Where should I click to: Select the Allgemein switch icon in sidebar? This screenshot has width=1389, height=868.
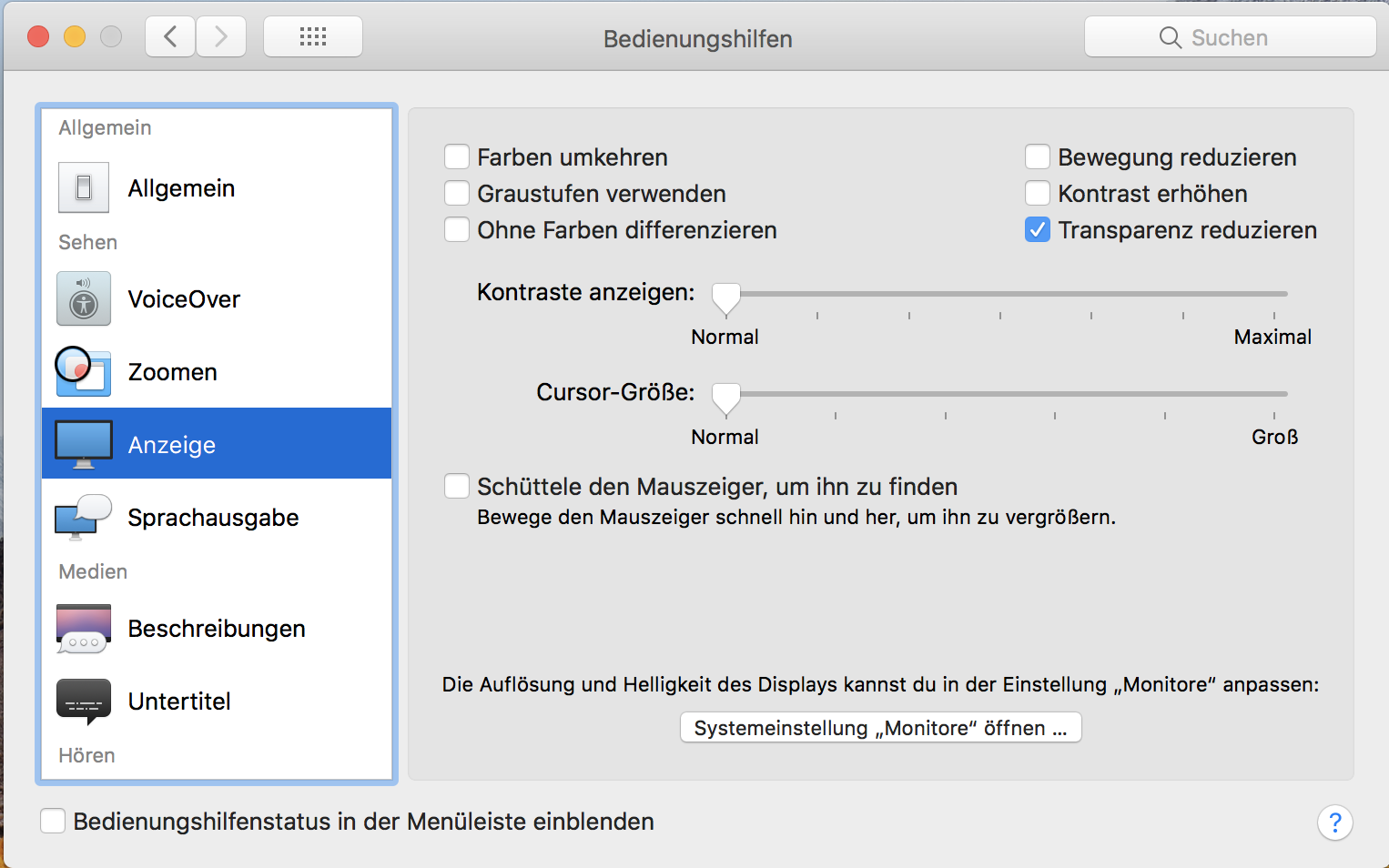point(84,187)
